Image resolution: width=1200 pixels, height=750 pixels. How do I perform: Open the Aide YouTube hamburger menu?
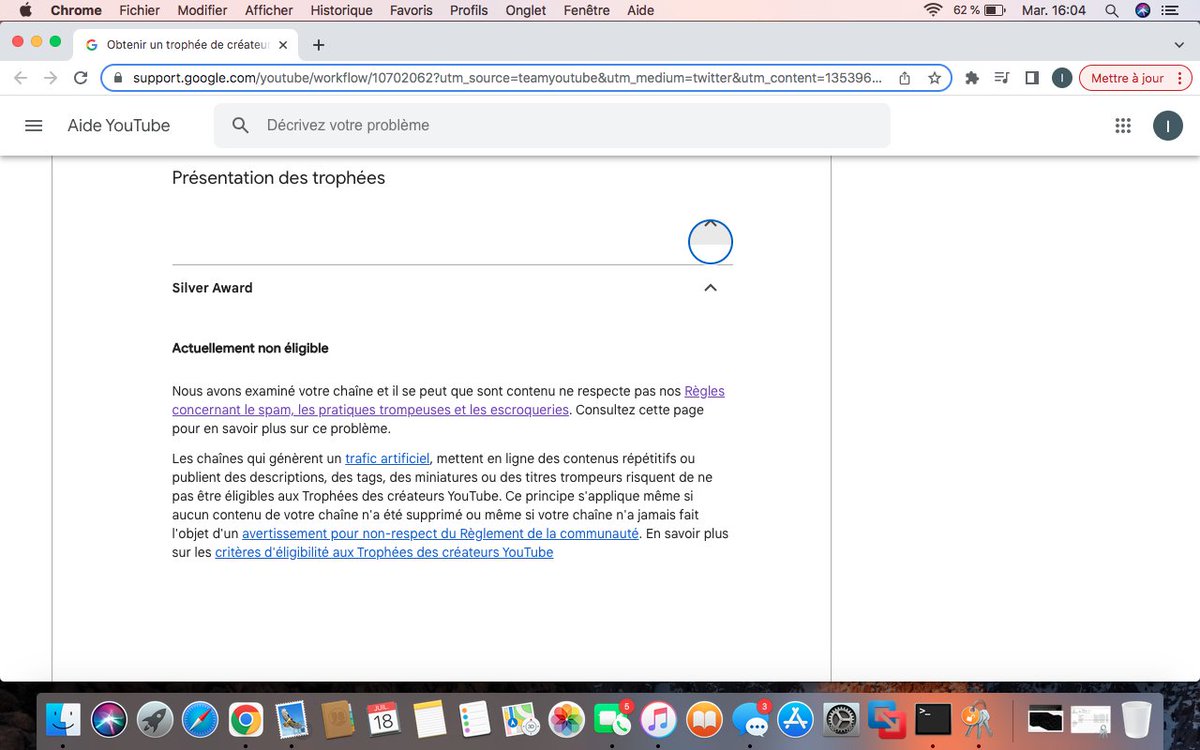point(34,126)
